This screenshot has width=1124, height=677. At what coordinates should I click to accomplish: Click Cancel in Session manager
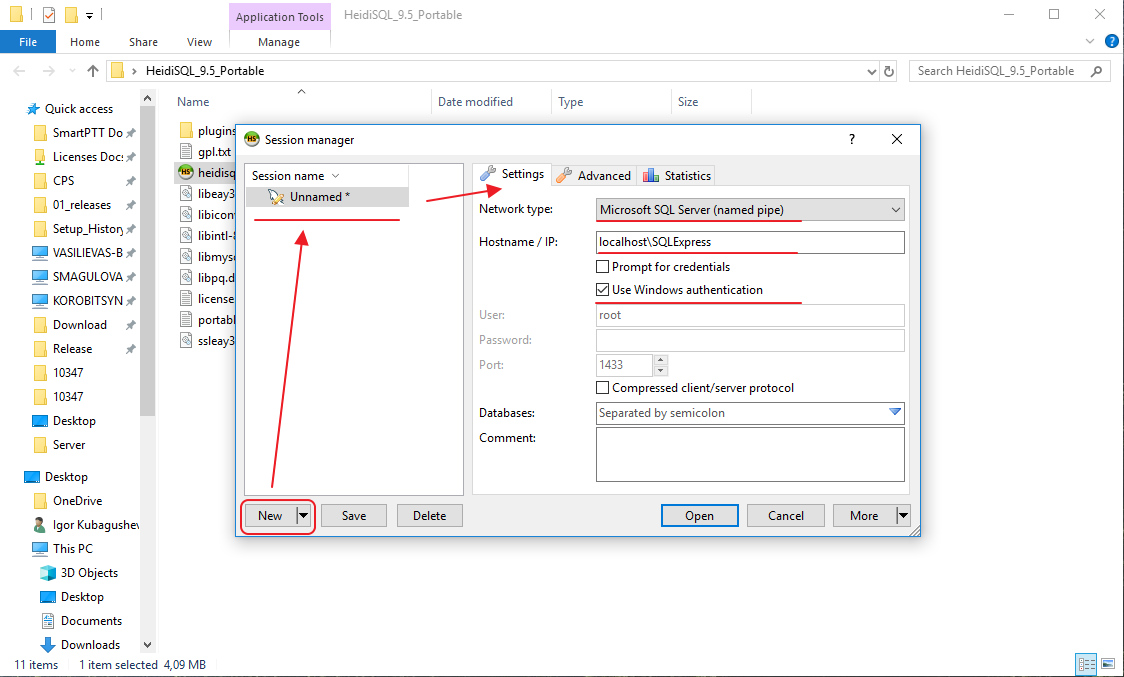(786, 516)
